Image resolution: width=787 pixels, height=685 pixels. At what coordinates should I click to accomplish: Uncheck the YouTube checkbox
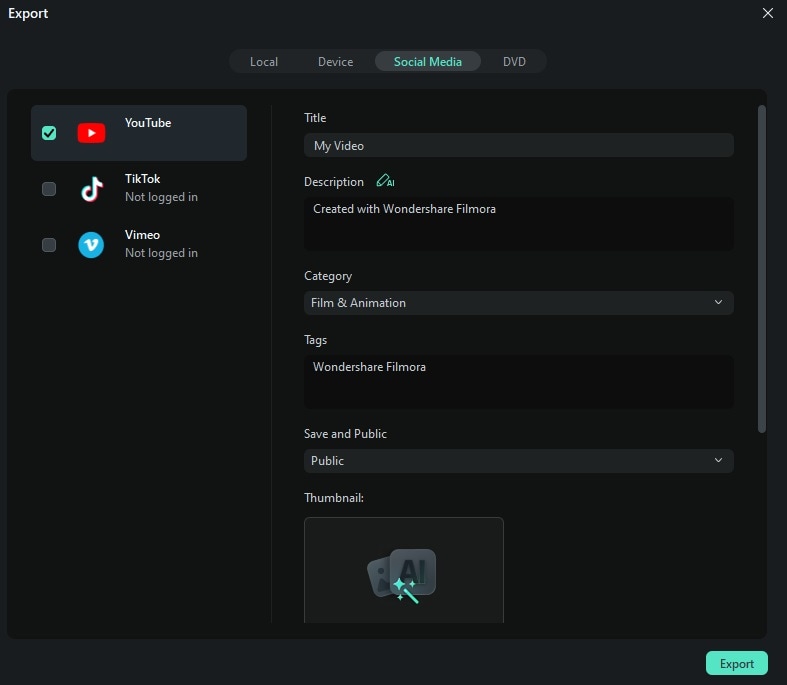click(x=49, y=133)
